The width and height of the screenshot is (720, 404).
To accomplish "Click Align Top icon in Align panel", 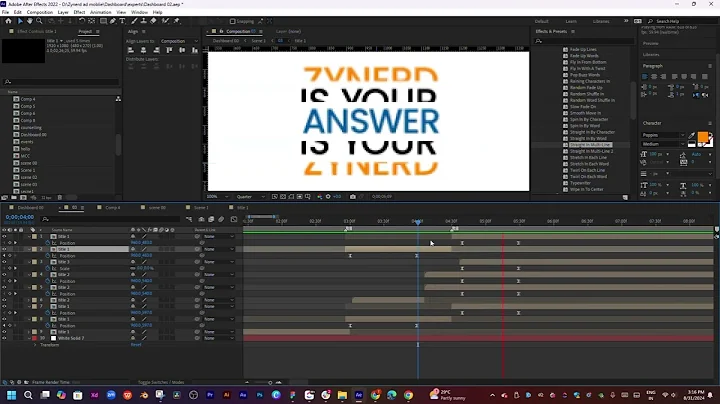I will point(169,50).
